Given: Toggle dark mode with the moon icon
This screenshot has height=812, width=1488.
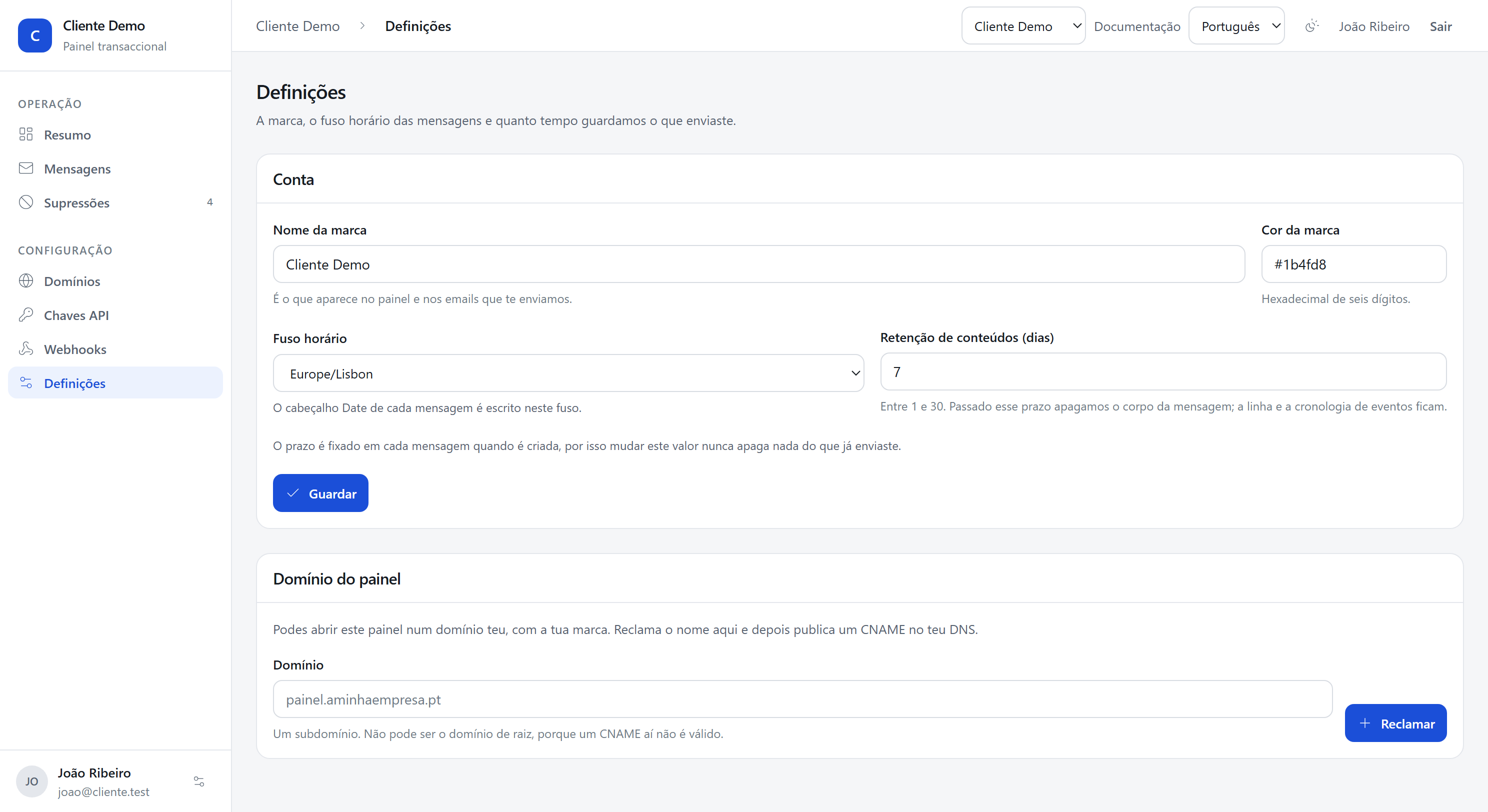Looking at the screenshot, I should [1312, 26].
